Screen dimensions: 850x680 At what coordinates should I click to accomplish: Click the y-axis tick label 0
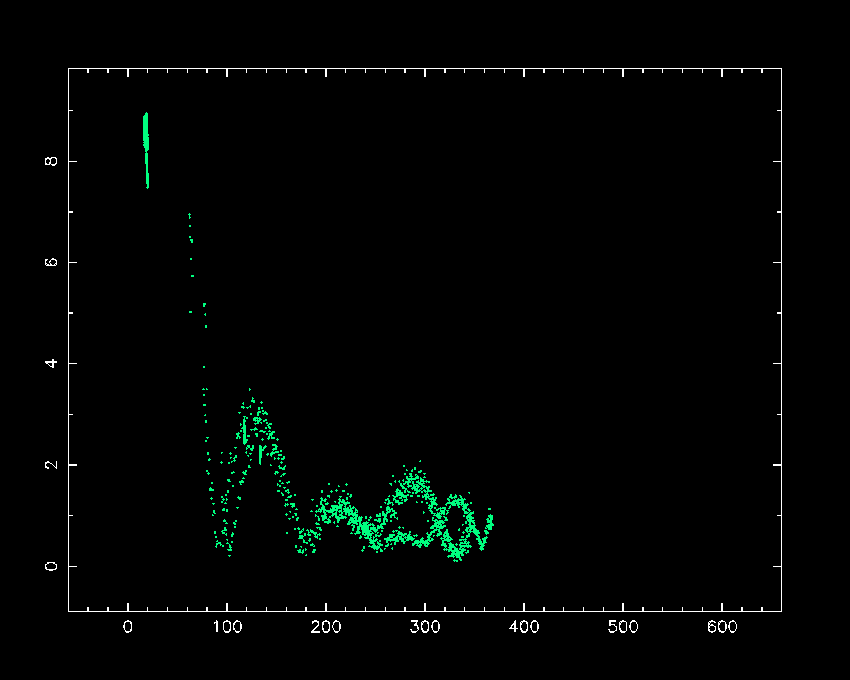pyautogui.click(x=51, y=566)
